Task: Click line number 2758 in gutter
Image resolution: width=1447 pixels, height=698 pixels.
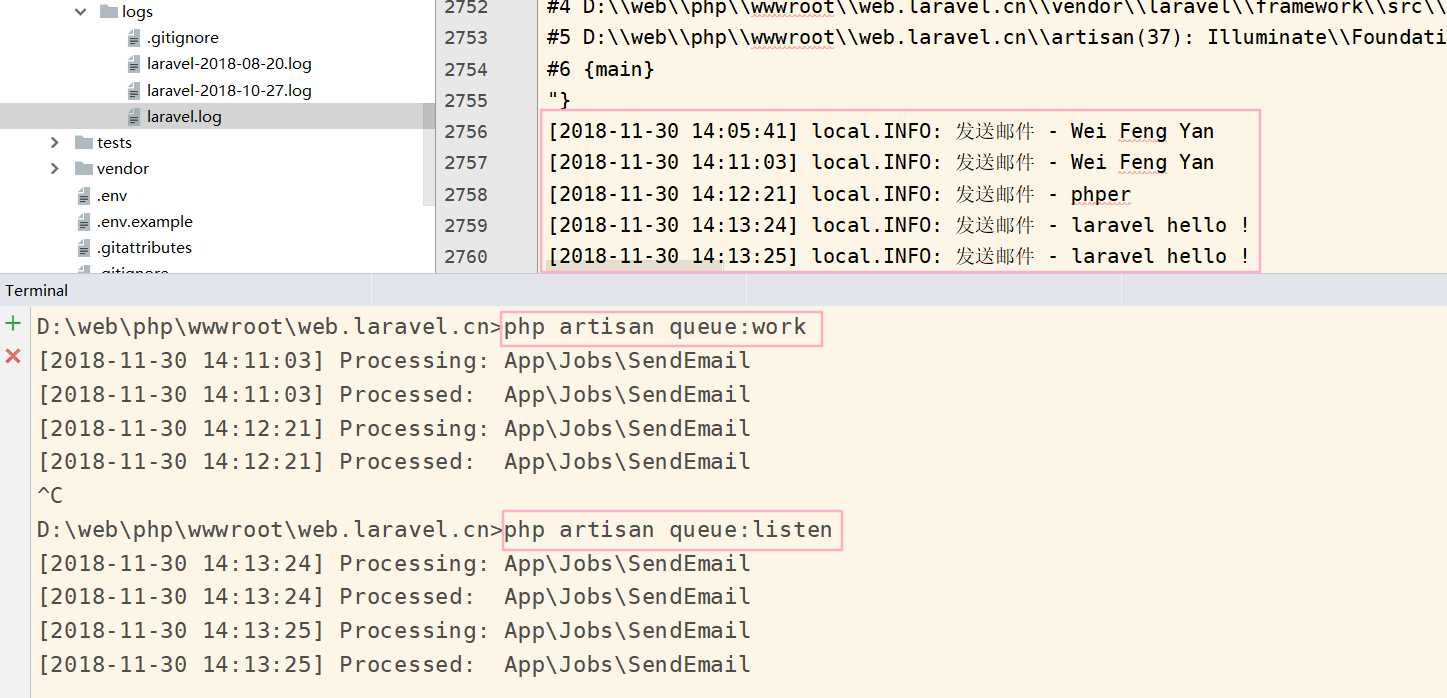Action: (466, 194)
